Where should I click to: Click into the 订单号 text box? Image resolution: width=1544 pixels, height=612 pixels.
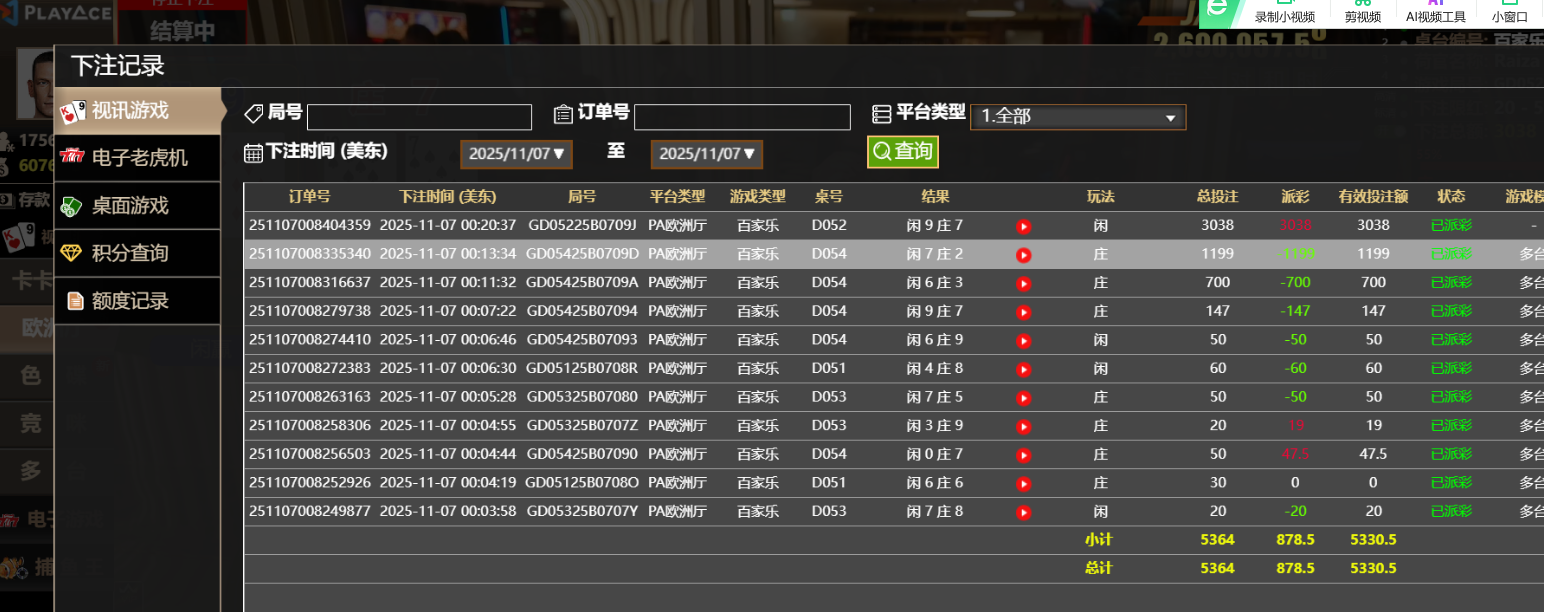tap(742, 117)
